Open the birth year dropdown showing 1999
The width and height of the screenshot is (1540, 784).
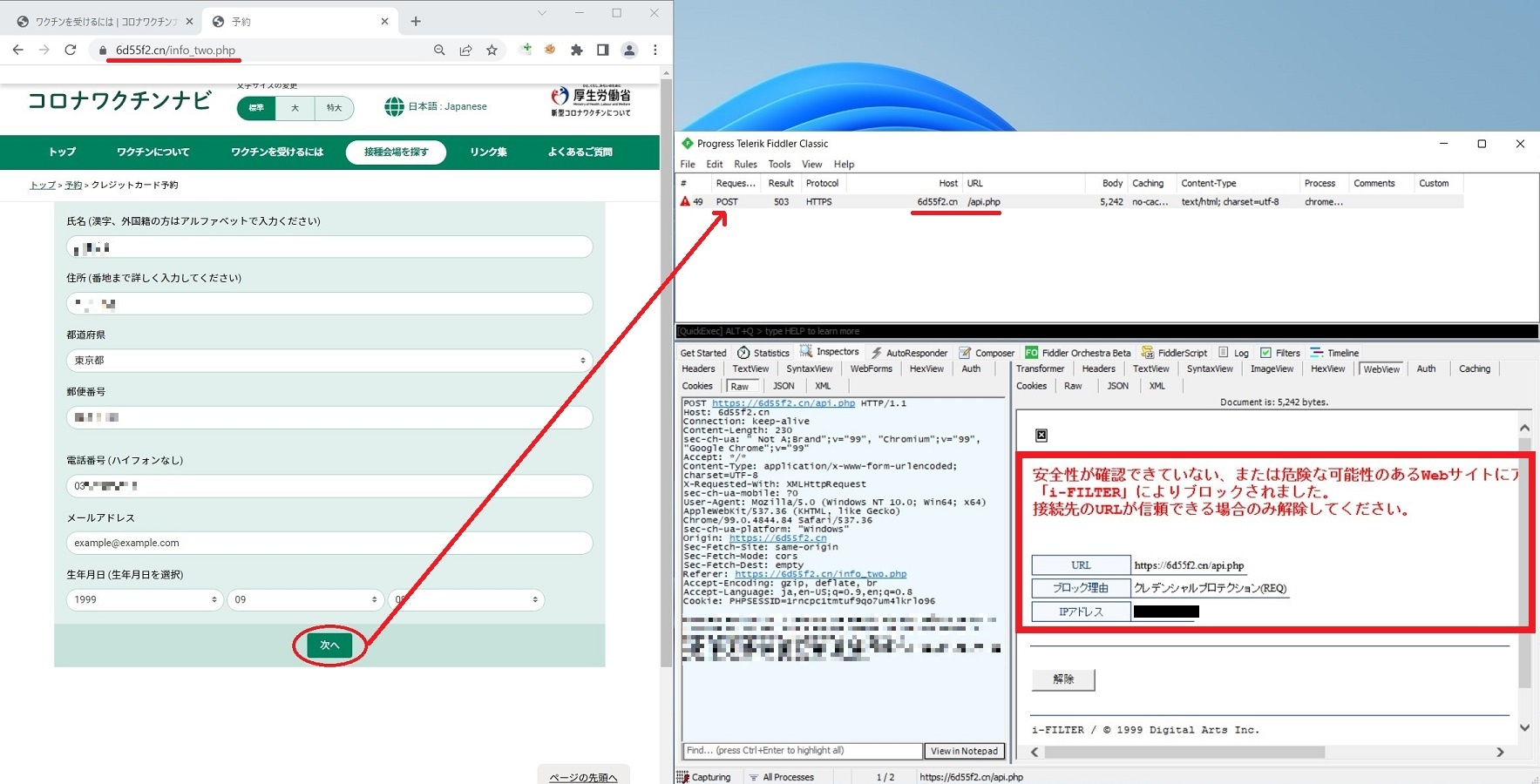[145, 600]
